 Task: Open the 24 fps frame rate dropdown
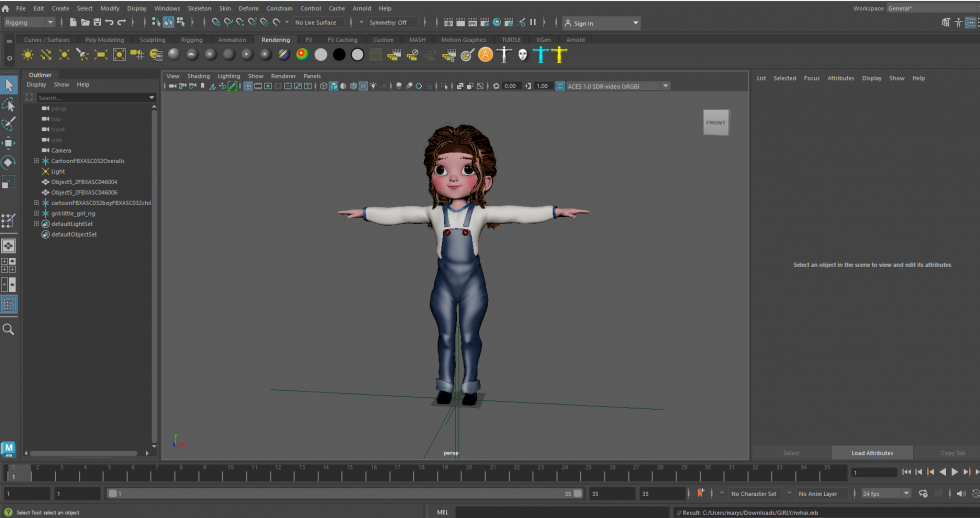[886, 494]
